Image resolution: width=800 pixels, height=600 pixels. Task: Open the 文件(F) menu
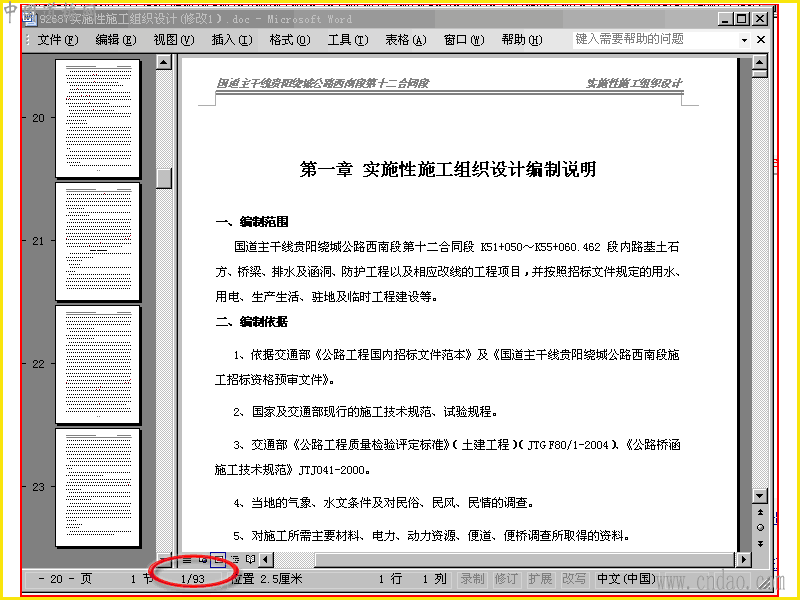(x=58, y=40)
